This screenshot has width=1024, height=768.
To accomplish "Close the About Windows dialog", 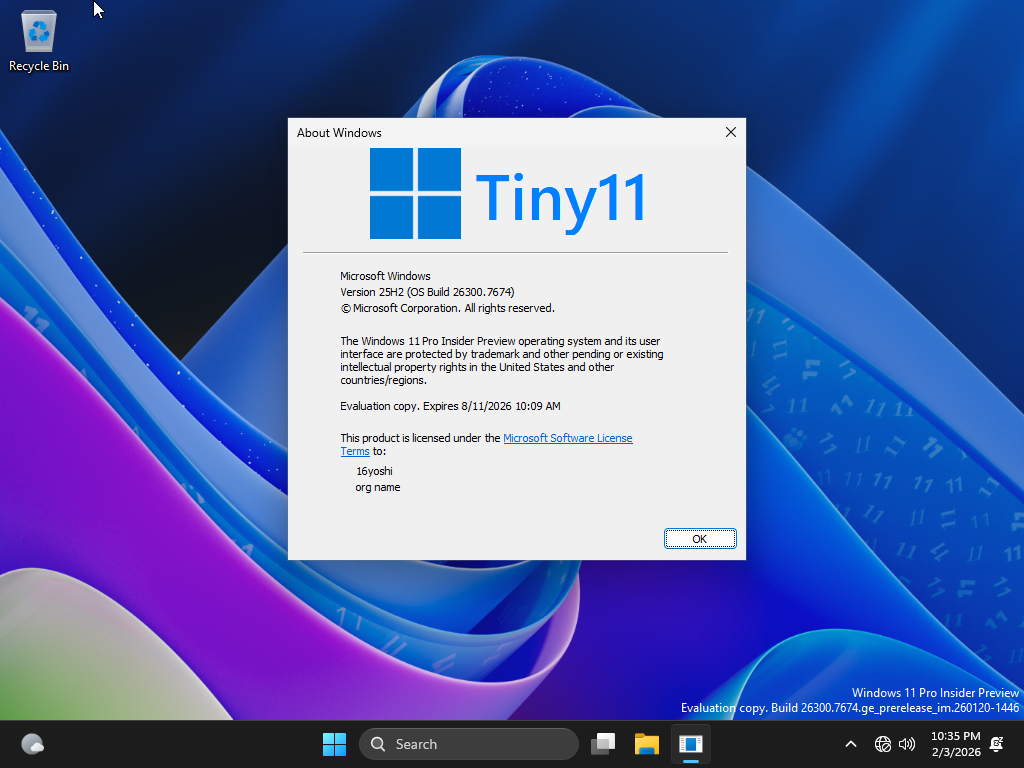I will click(x=731, y=133).
